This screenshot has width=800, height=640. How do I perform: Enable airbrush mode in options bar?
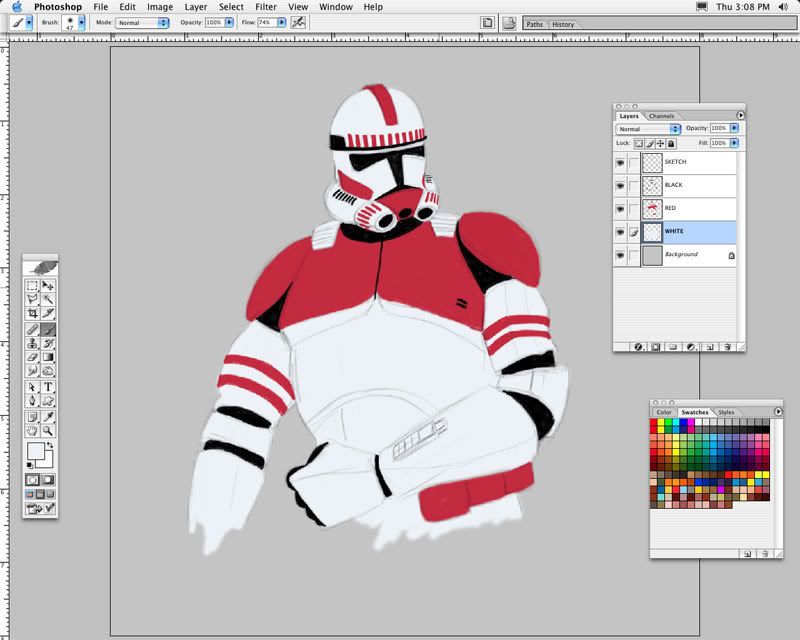tap(298, 22)
